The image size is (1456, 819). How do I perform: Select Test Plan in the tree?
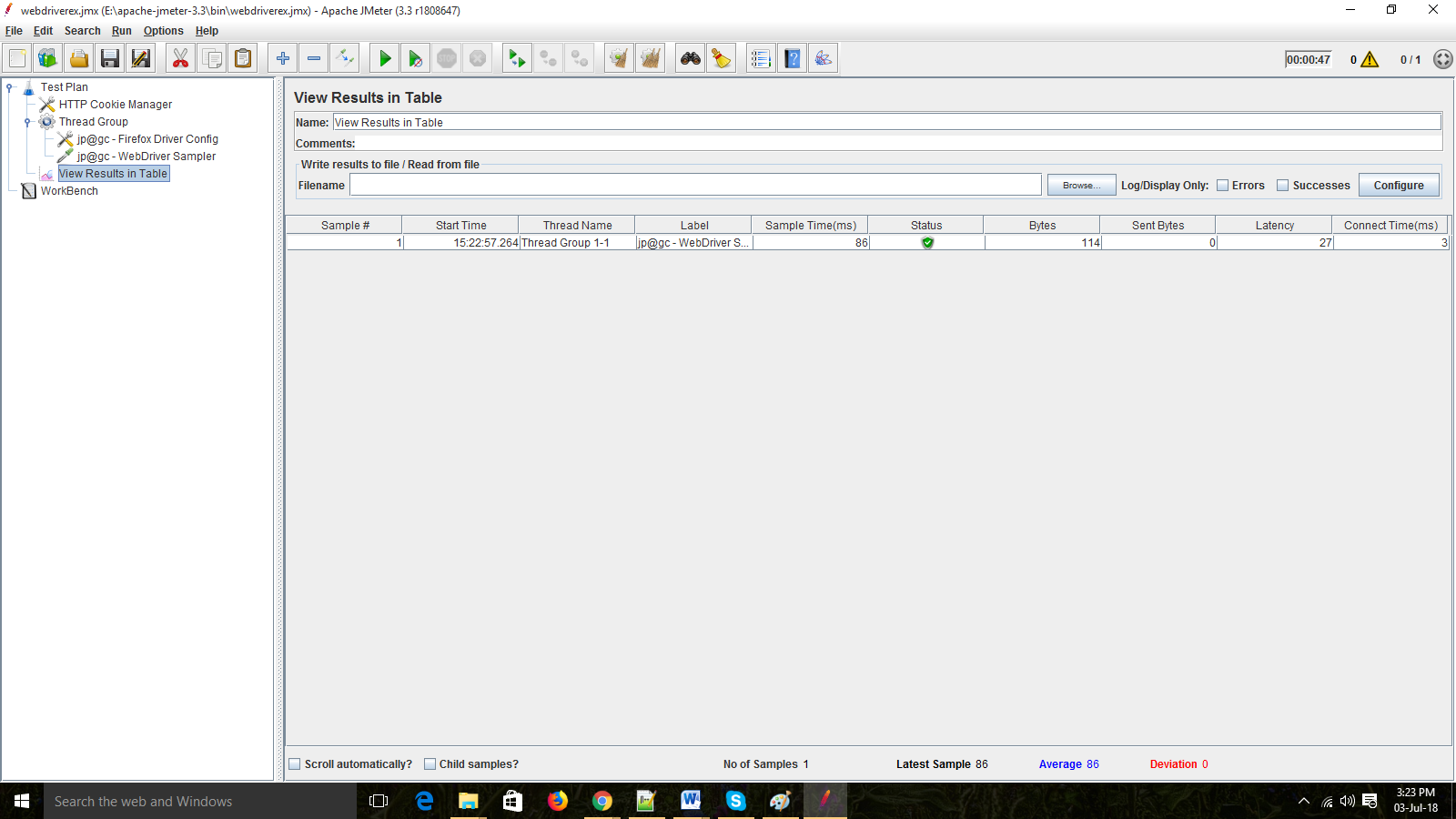(x=65, y=87)
